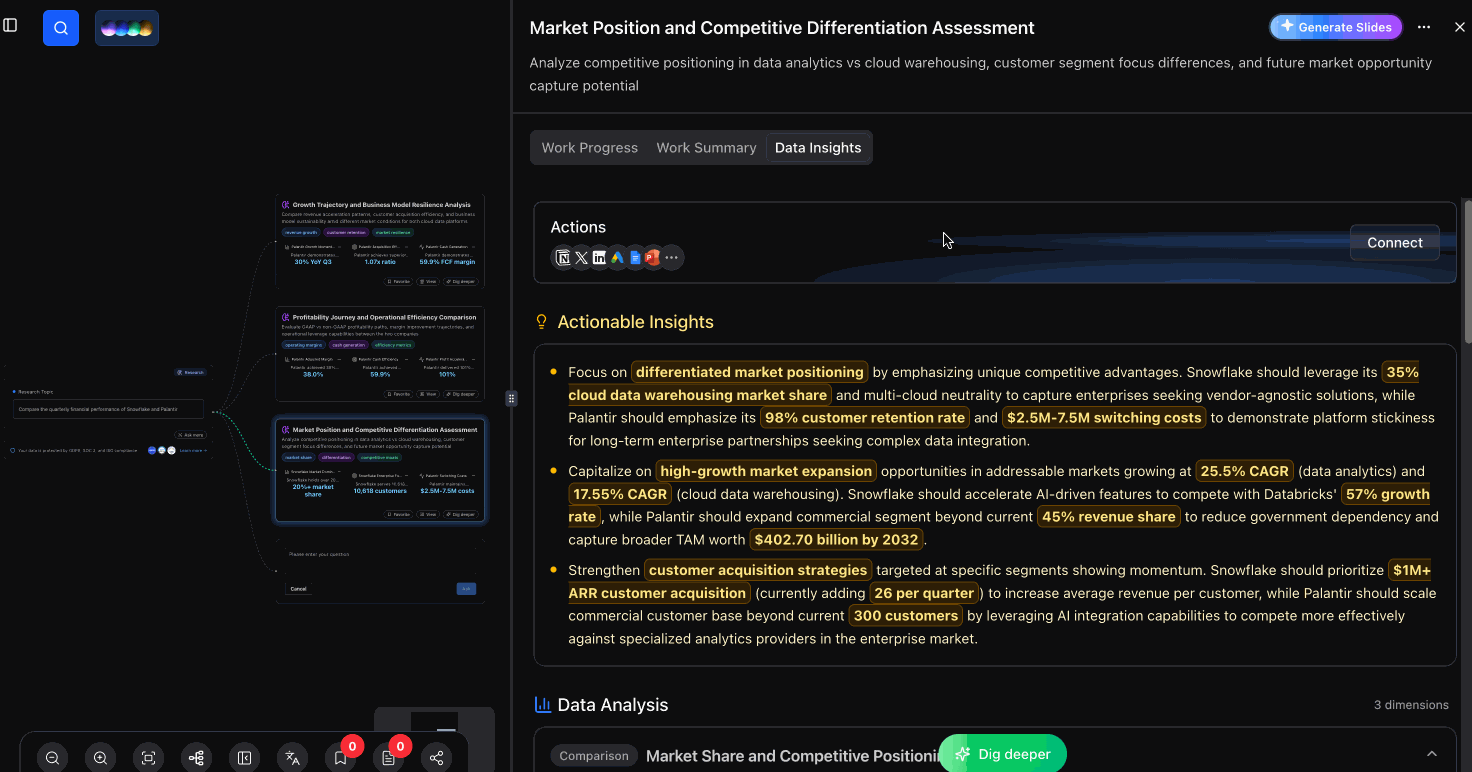Viewport: 1472px width, 772px height.
Task: Open bookmarked favorites in bottom toolbar
Action: point(340,758)
